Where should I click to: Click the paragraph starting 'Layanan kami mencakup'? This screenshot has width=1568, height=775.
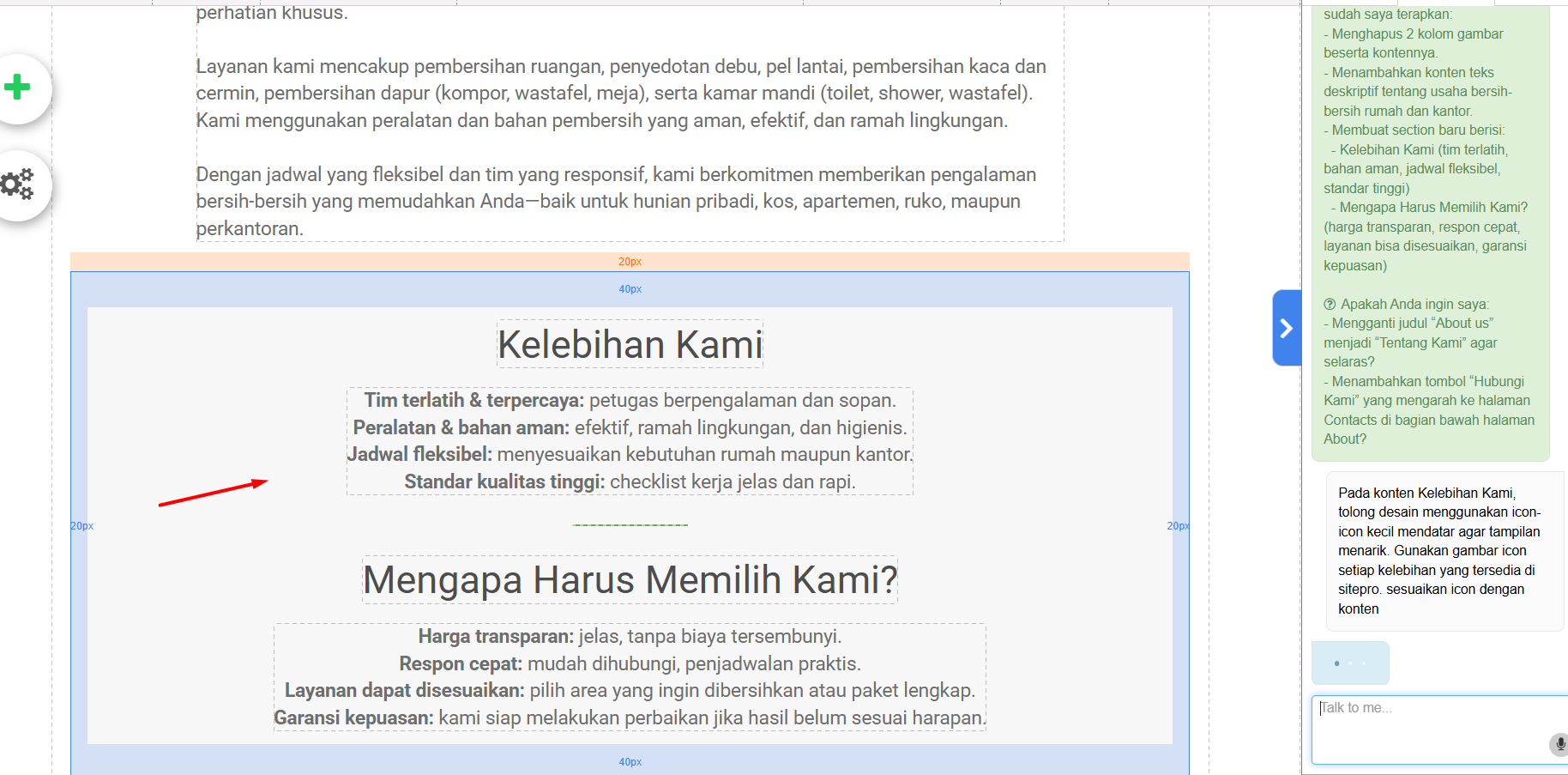tap(621, 94)
